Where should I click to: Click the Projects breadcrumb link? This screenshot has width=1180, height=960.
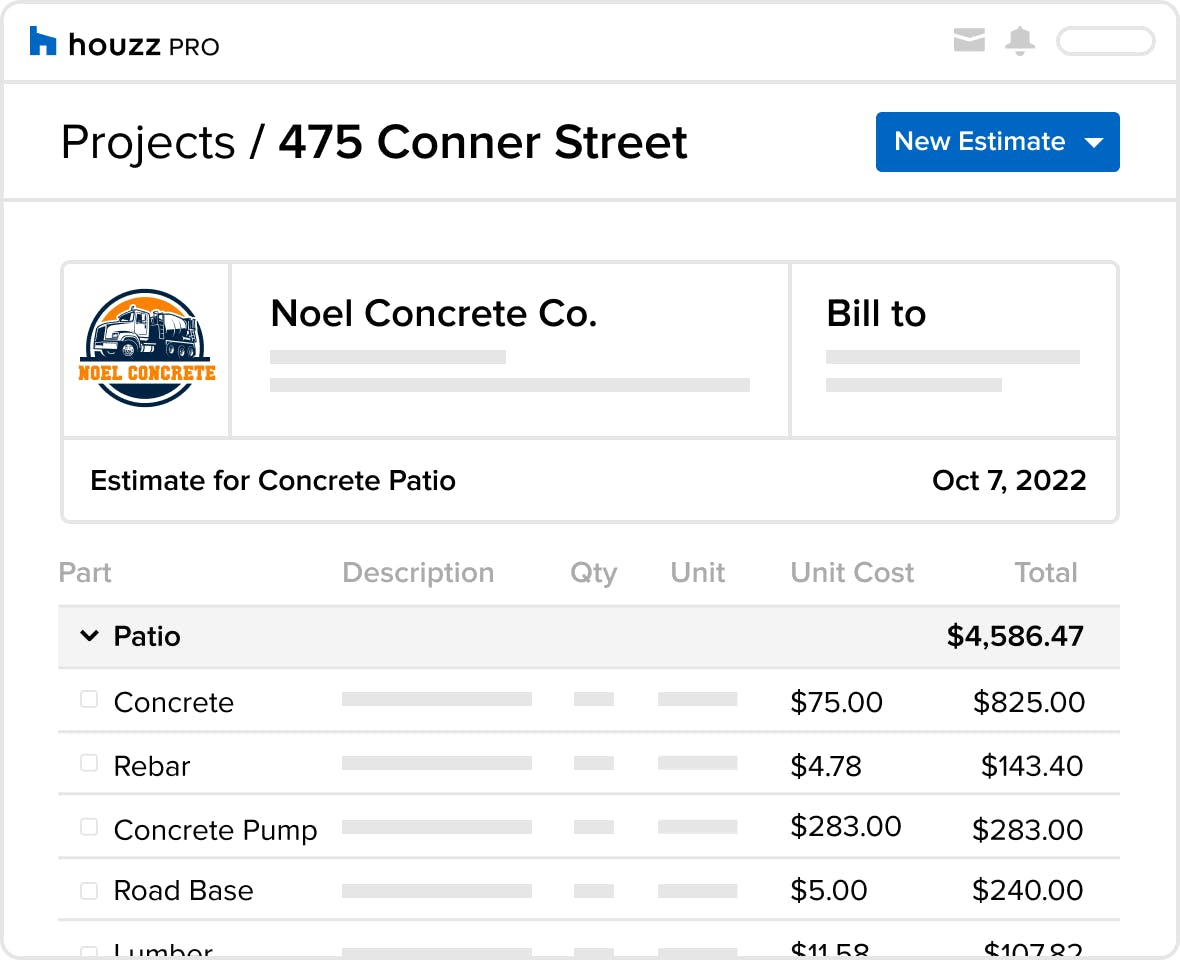point(148,143)
